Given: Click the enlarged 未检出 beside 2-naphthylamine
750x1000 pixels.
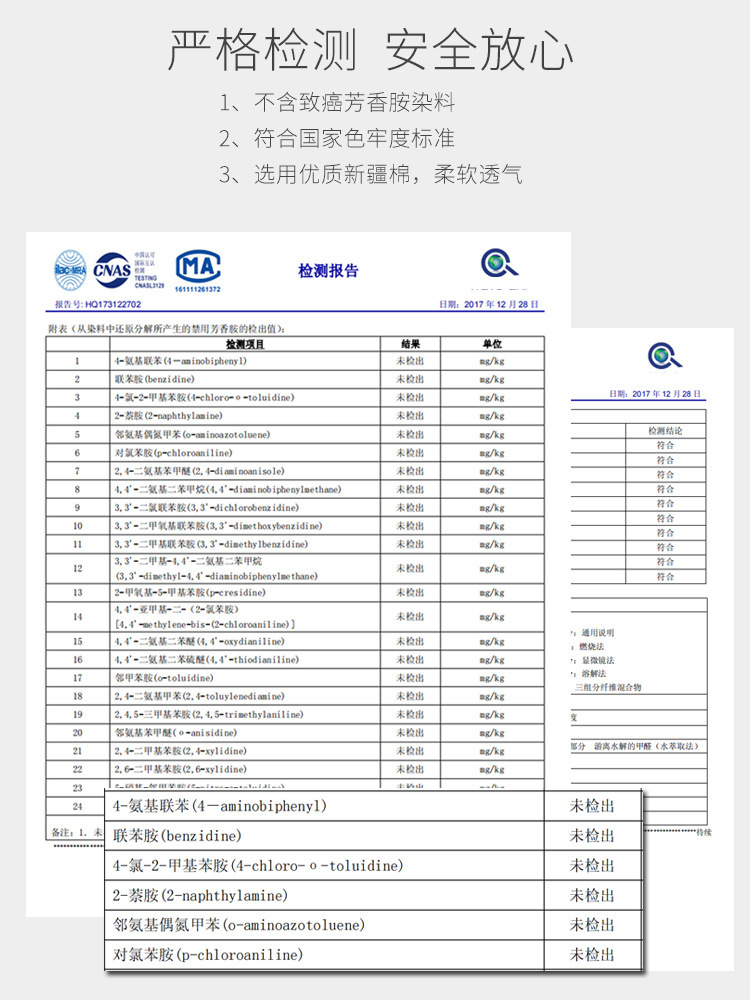Looking at the screenshot, I should 592,895.
